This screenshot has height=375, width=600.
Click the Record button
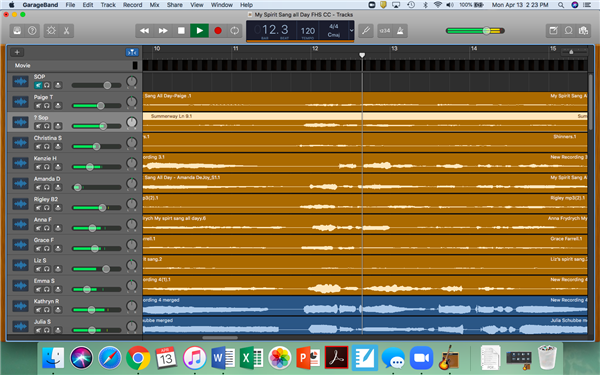(x=218, y=31)
